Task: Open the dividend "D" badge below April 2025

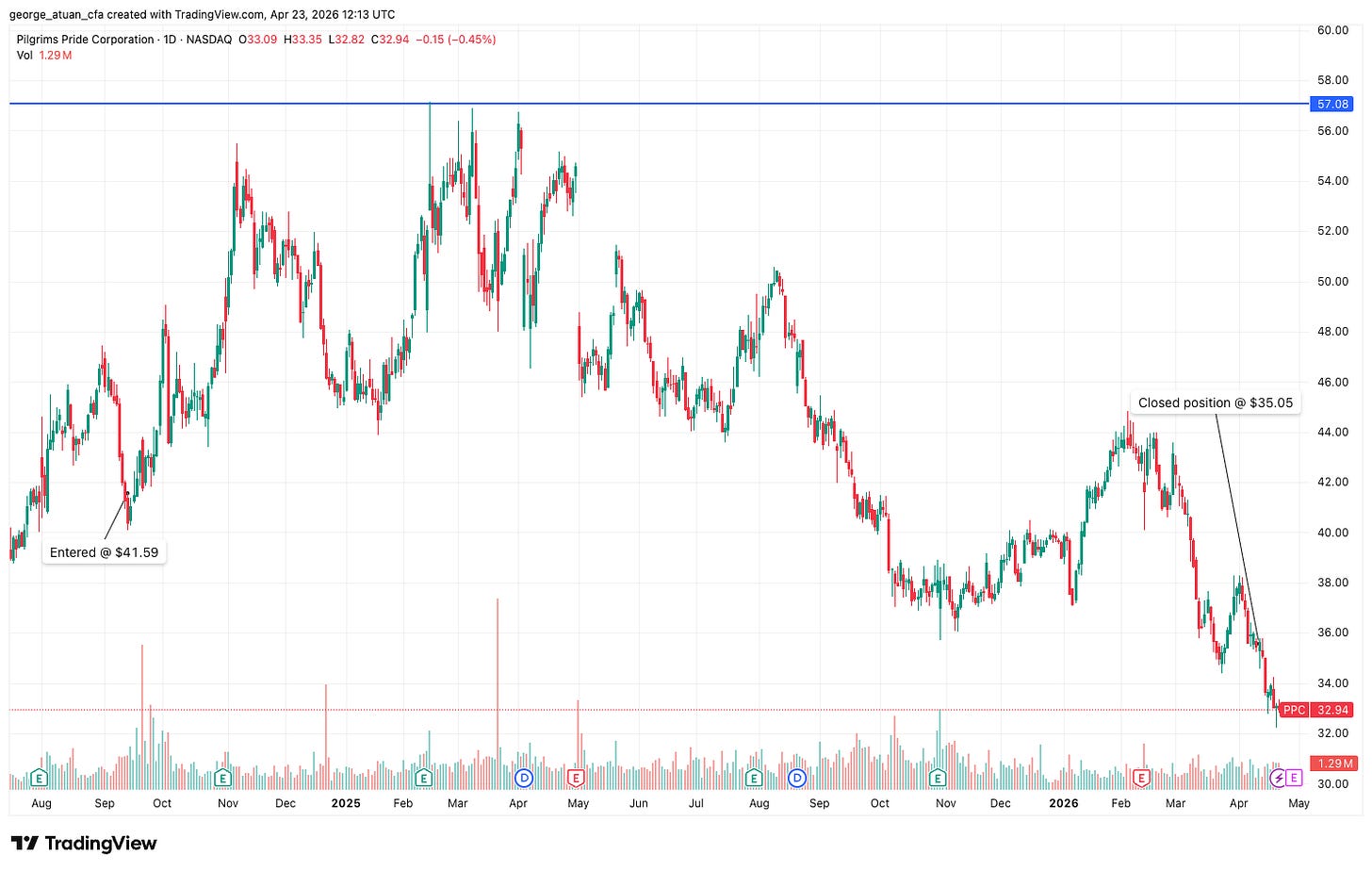Action: point(522,779)
